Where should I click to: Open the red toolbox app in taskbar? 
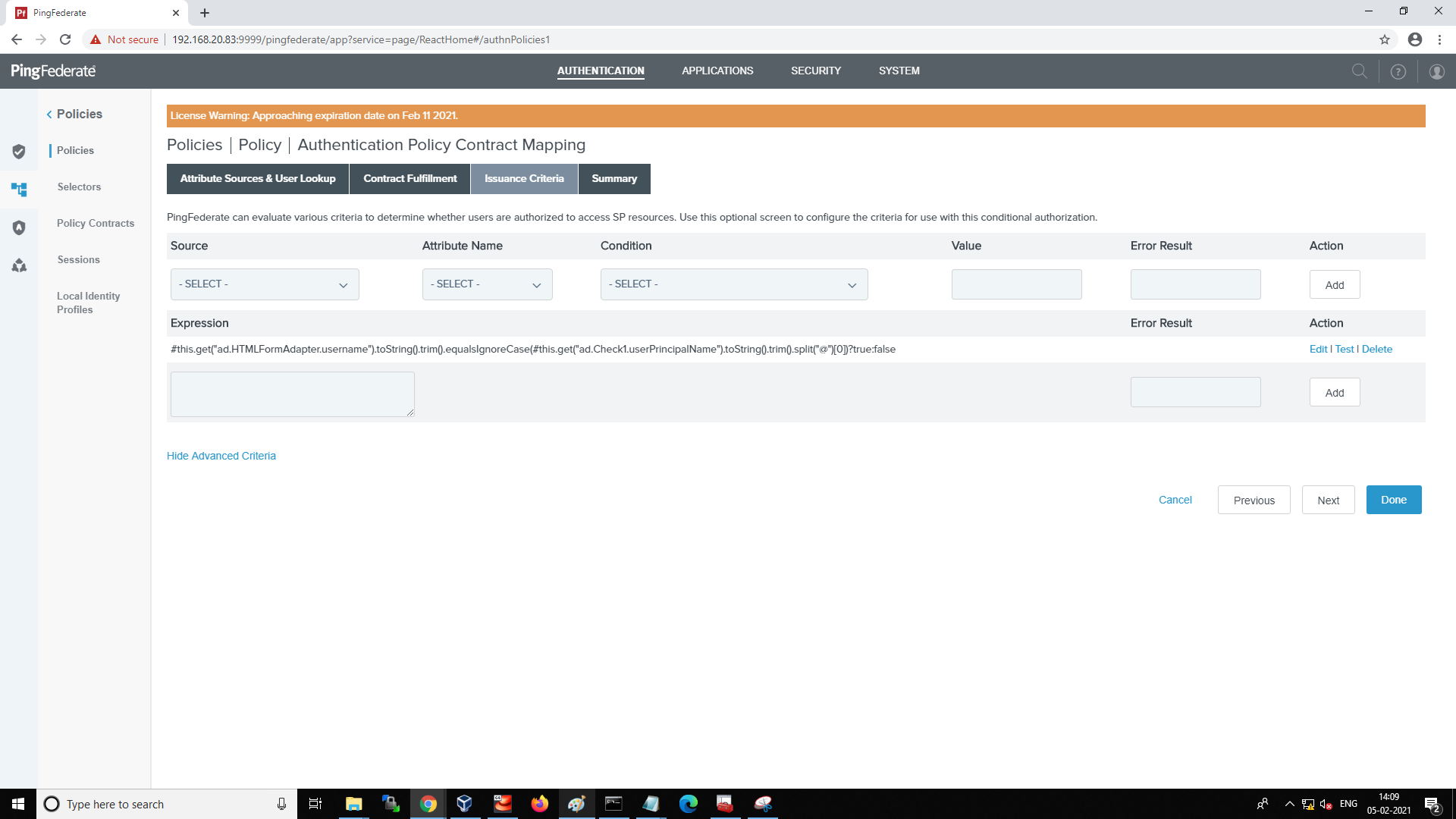[725, 804]
